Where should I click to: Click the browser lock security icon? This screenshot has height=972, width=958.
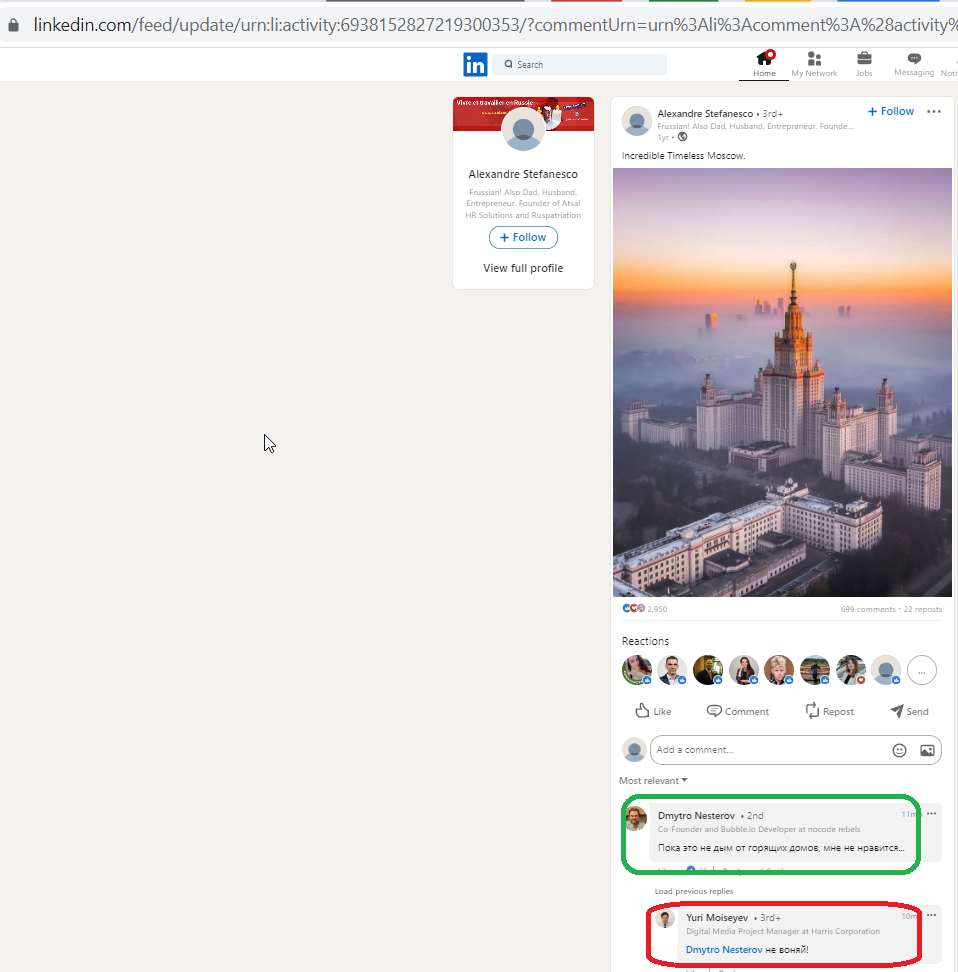[x=13, y=25]
